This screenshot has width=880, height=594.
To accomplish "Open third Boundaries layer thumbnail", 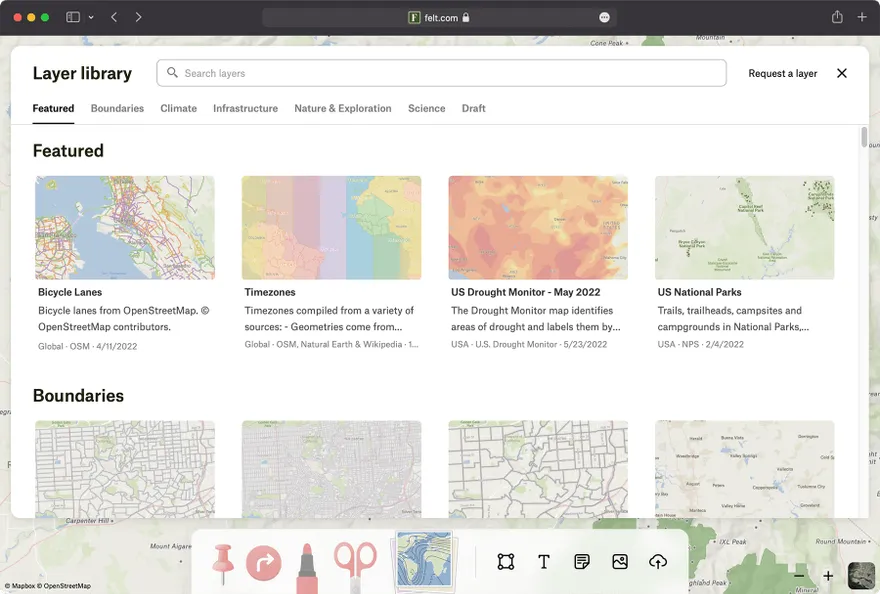I will (x=538, y=469).
